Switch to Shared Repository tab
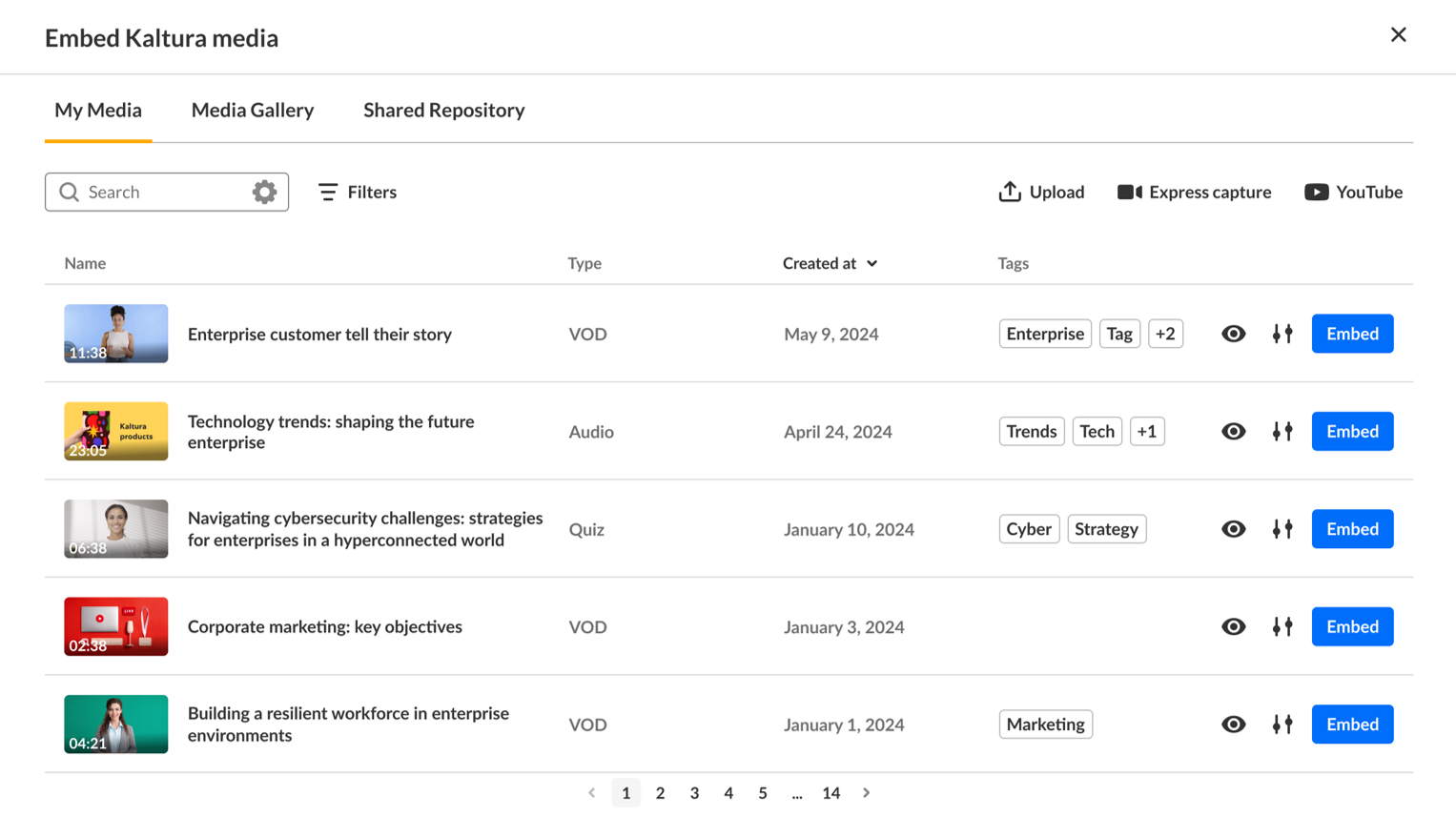1456x837 pixels. tap(443, 110)
